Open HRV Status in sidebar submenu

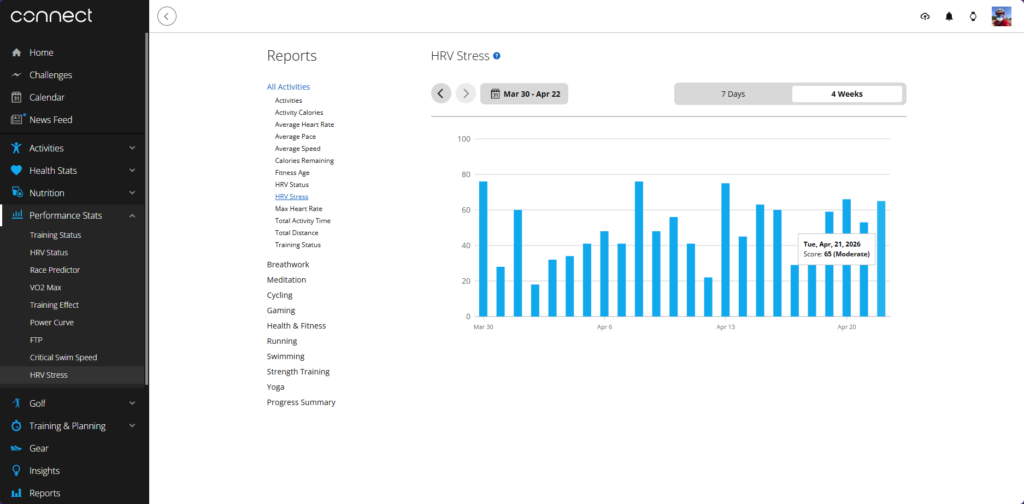pos(49,253)
